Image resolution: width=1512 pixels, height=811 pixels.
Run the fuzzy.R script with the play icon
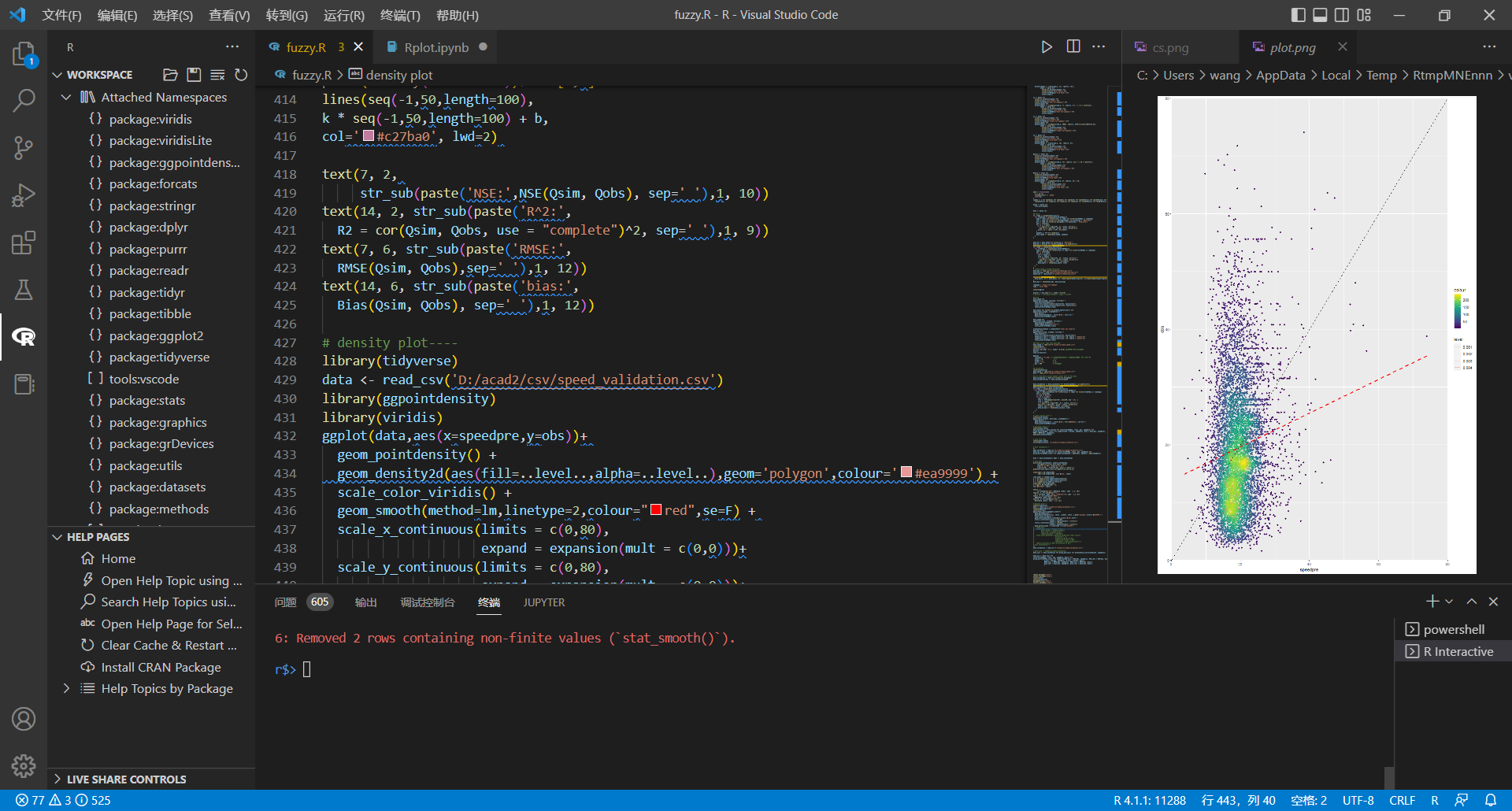(x=1047, y=46)
